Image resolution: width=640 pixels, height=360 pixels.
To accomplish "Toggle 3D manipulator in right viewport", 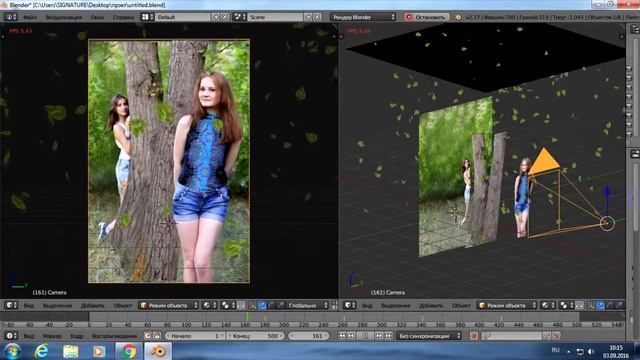I will coord(591,305).
